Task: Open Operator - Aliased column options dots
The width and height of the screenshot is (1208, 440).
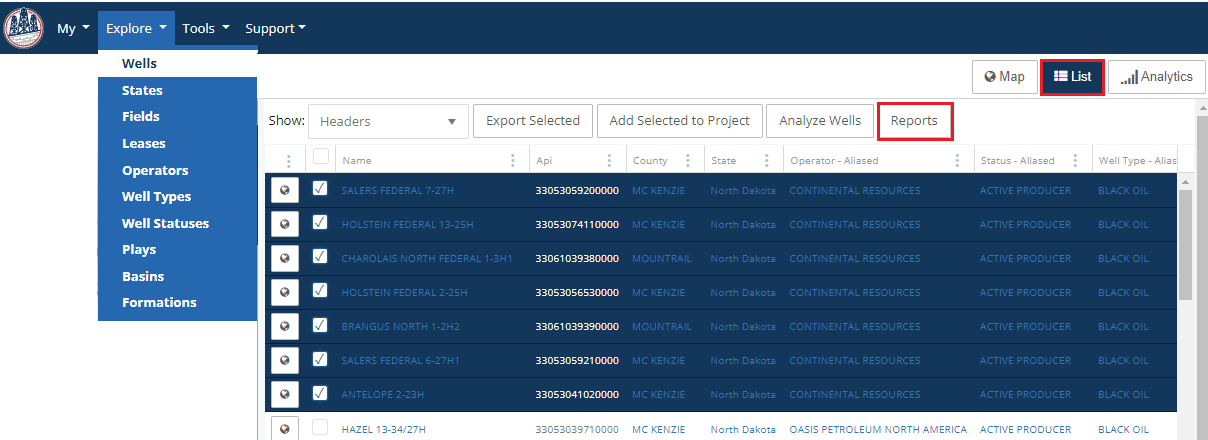Action: click(957, 160)
